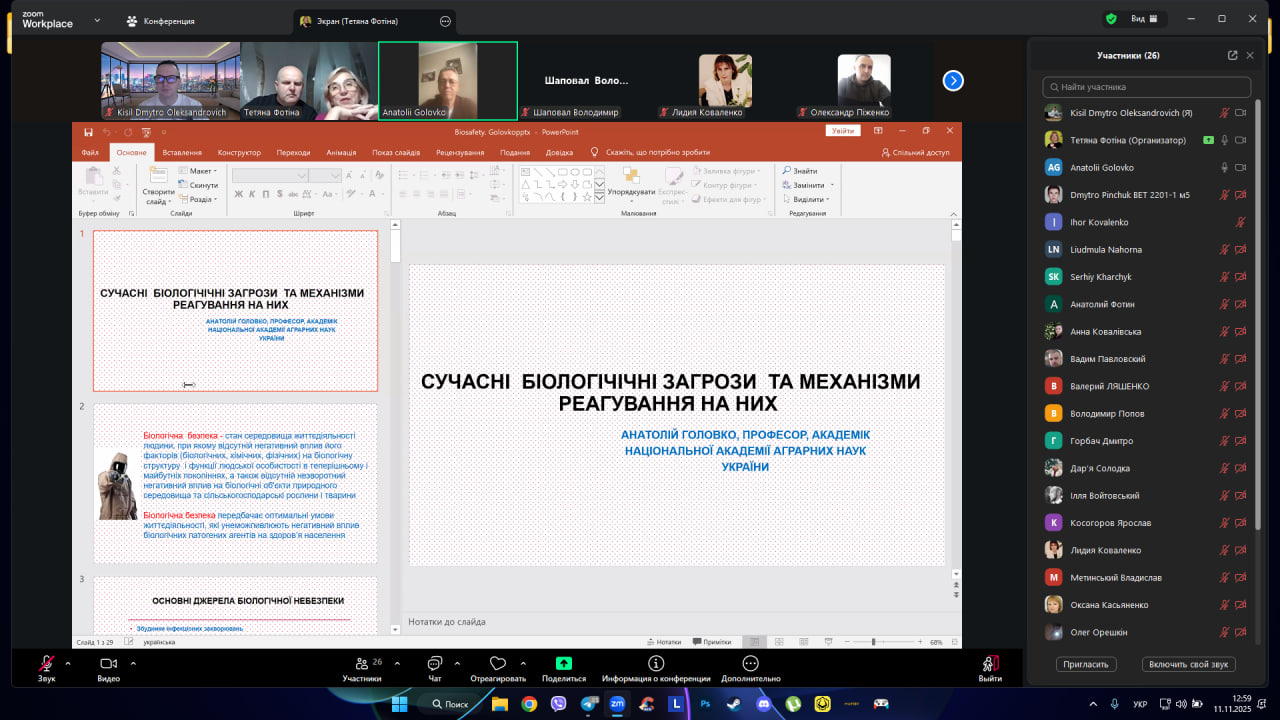Click the green encryption shield icon
This screenshot has width=1280, height=720.
tap(1111, 19)
